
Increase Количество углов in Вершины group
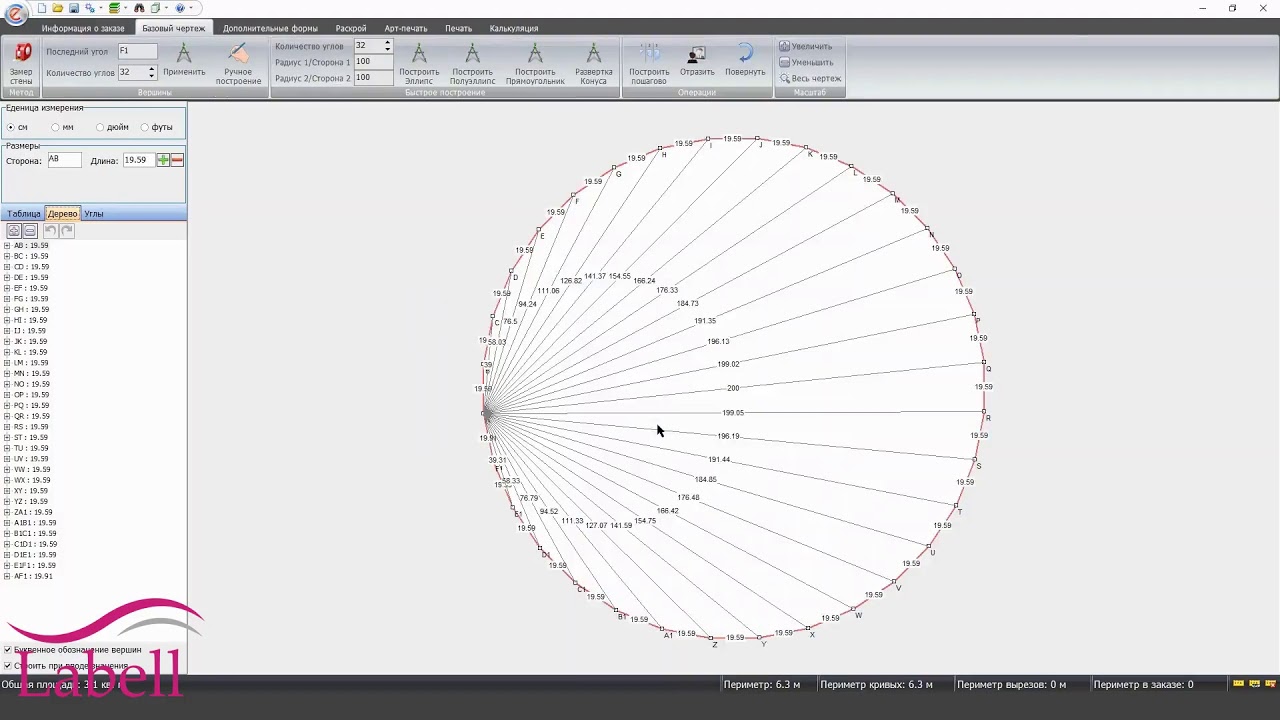pos(152,69)
